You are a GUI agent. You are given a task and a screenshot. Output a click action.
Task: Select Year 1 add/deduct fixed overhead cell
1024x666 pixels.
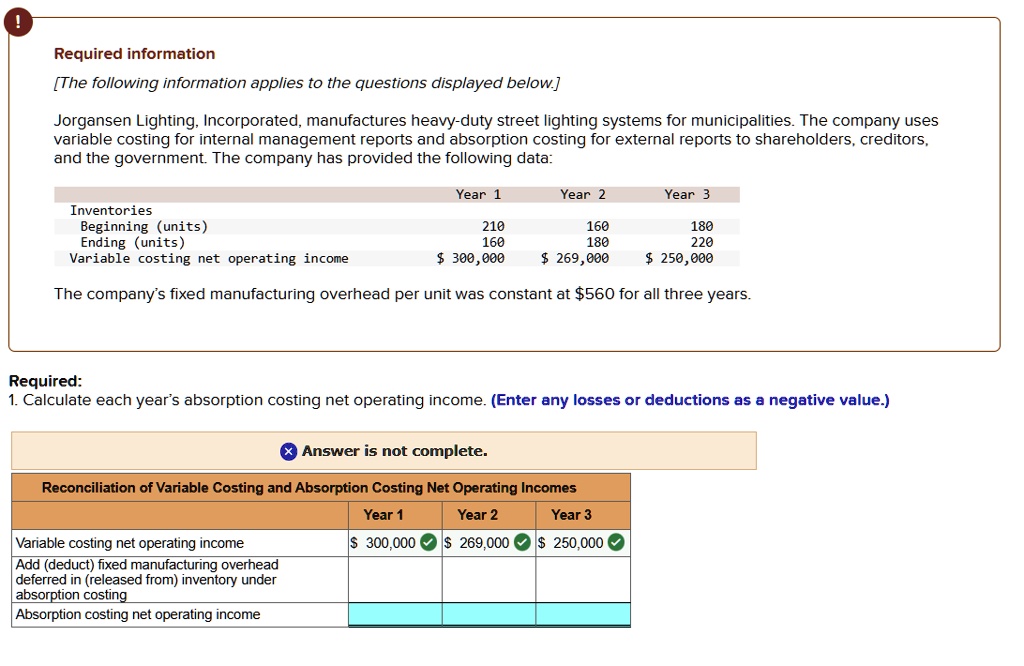pos(395,580)
